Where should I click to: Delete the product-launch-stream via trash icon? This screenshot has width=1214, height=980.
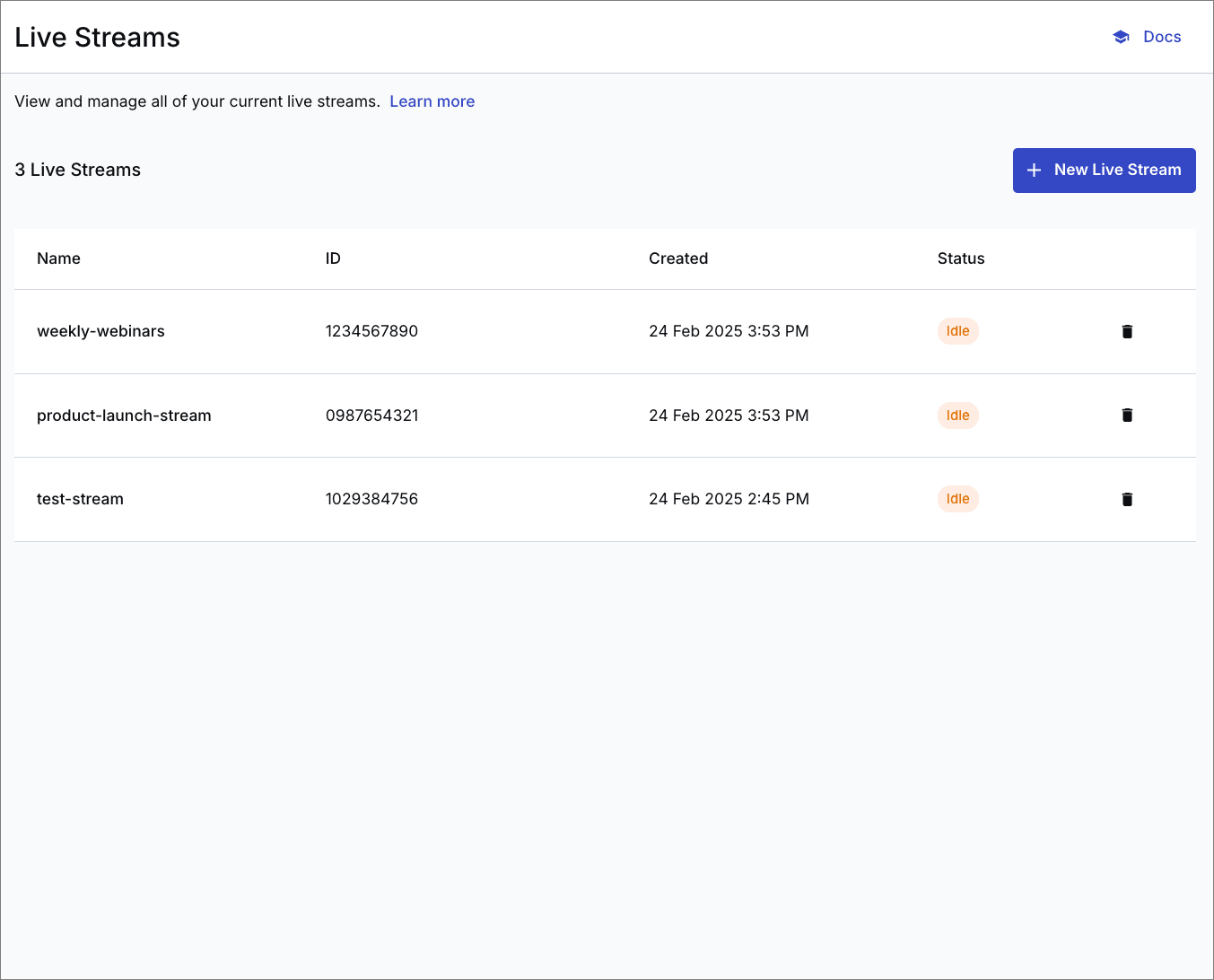(1127, 415)
